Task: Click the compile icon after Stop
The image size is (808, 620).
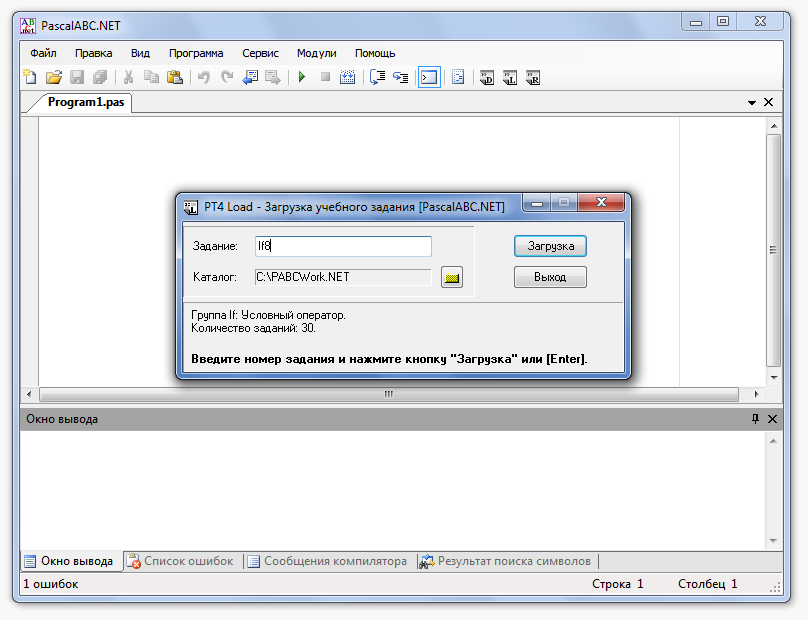Action: coord(347,77)
